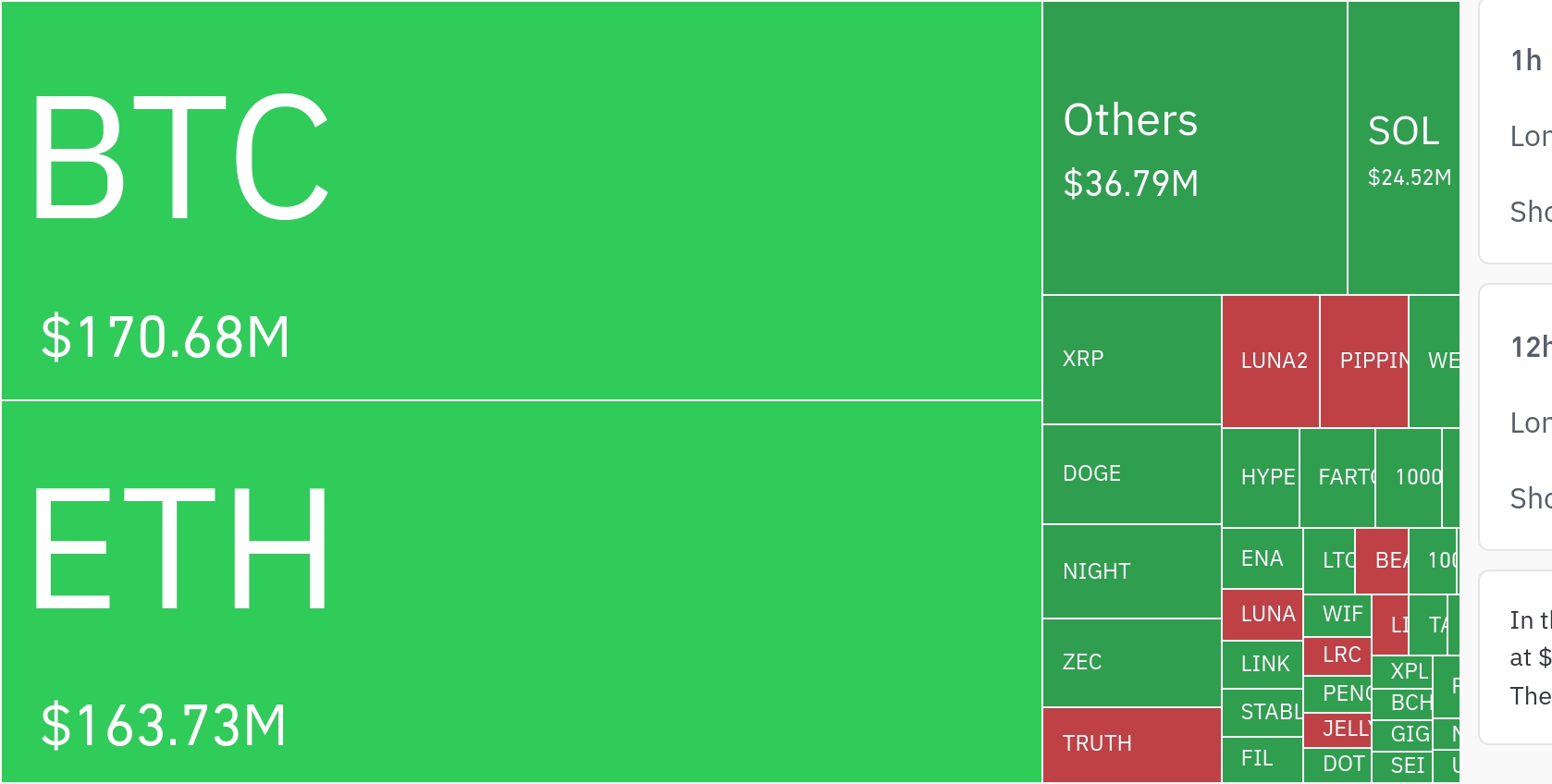Click the red TRUTH tile

tap(1131, 744)
